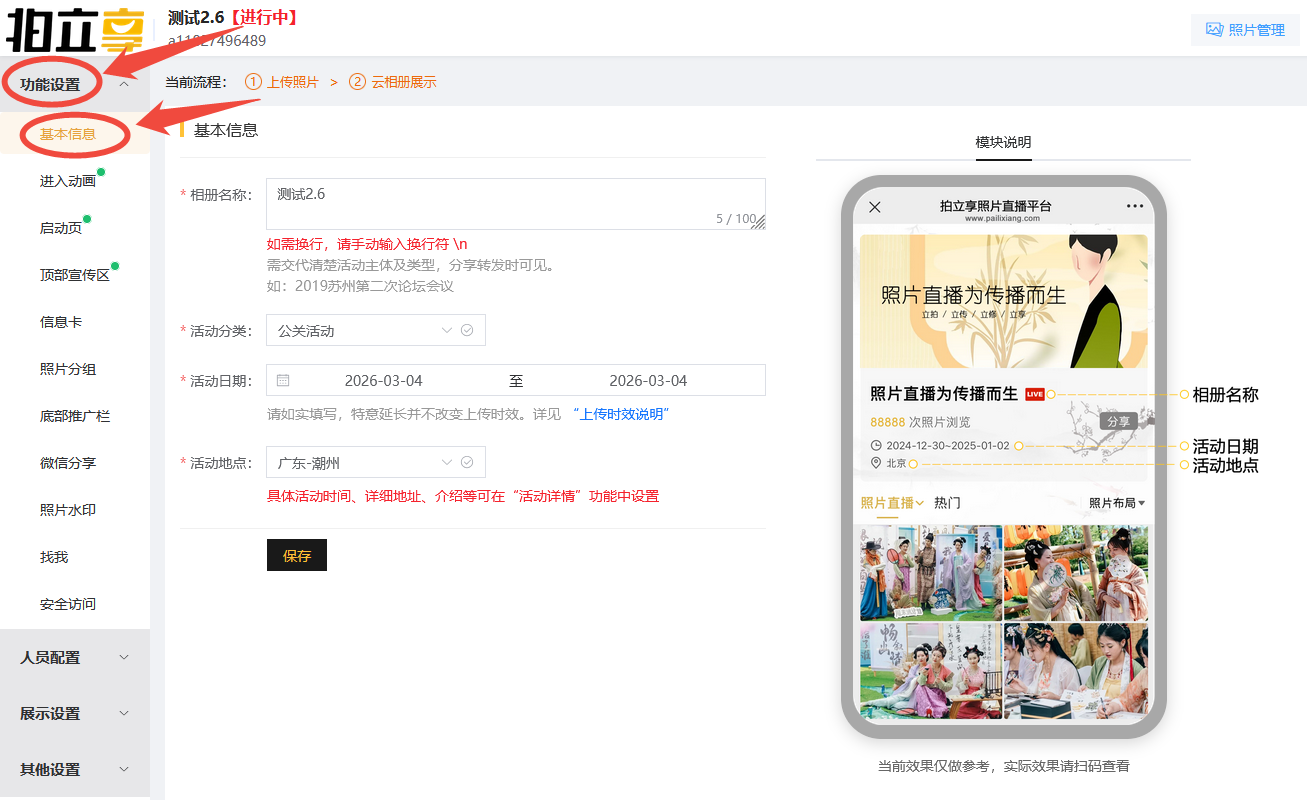Click the red LIVE badge in preview
The width and height of the screenshot is (1307, 800).
point(1034,394)
